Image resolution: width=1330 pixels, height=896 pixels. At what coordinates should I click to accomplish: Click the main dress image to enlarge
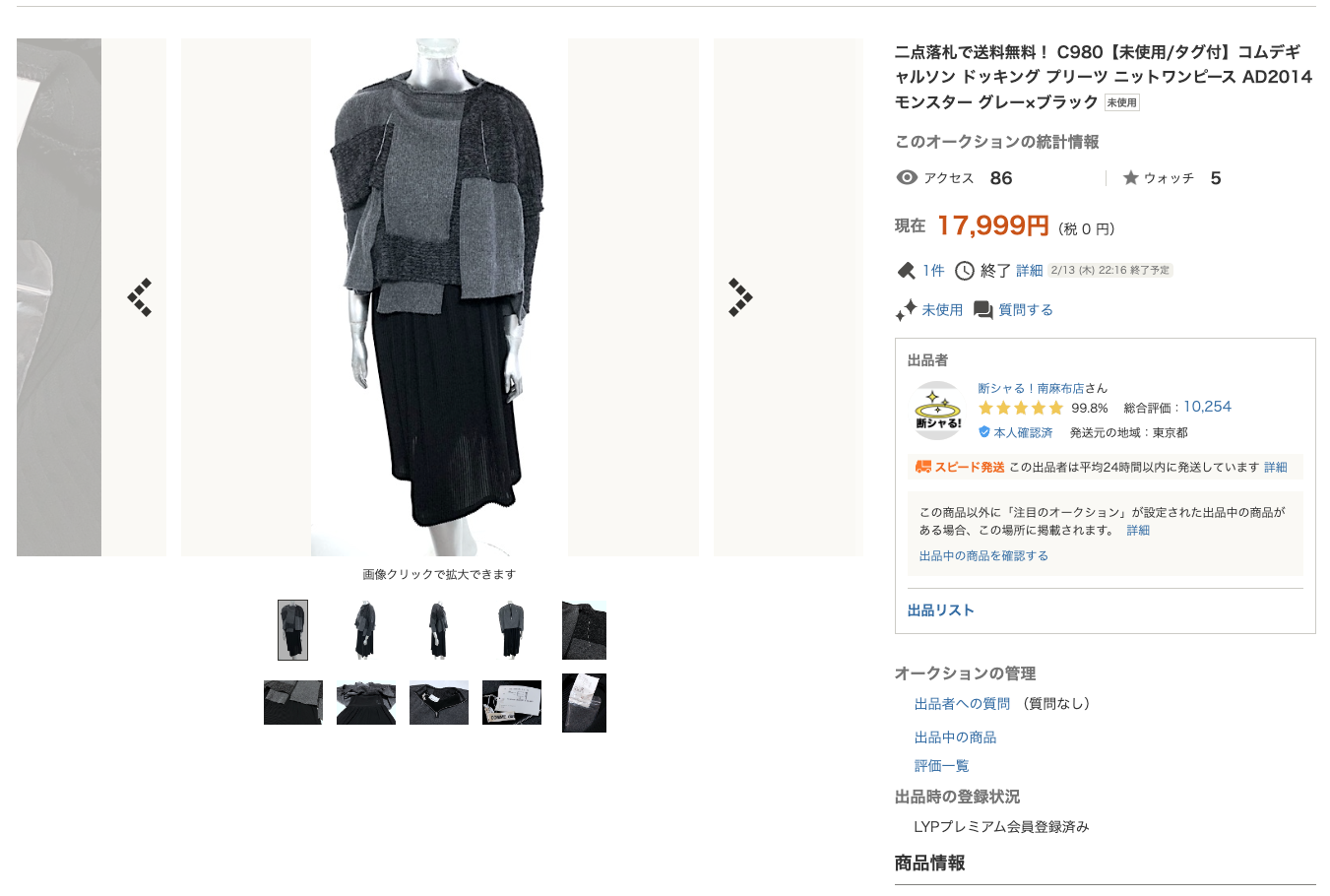439,297
